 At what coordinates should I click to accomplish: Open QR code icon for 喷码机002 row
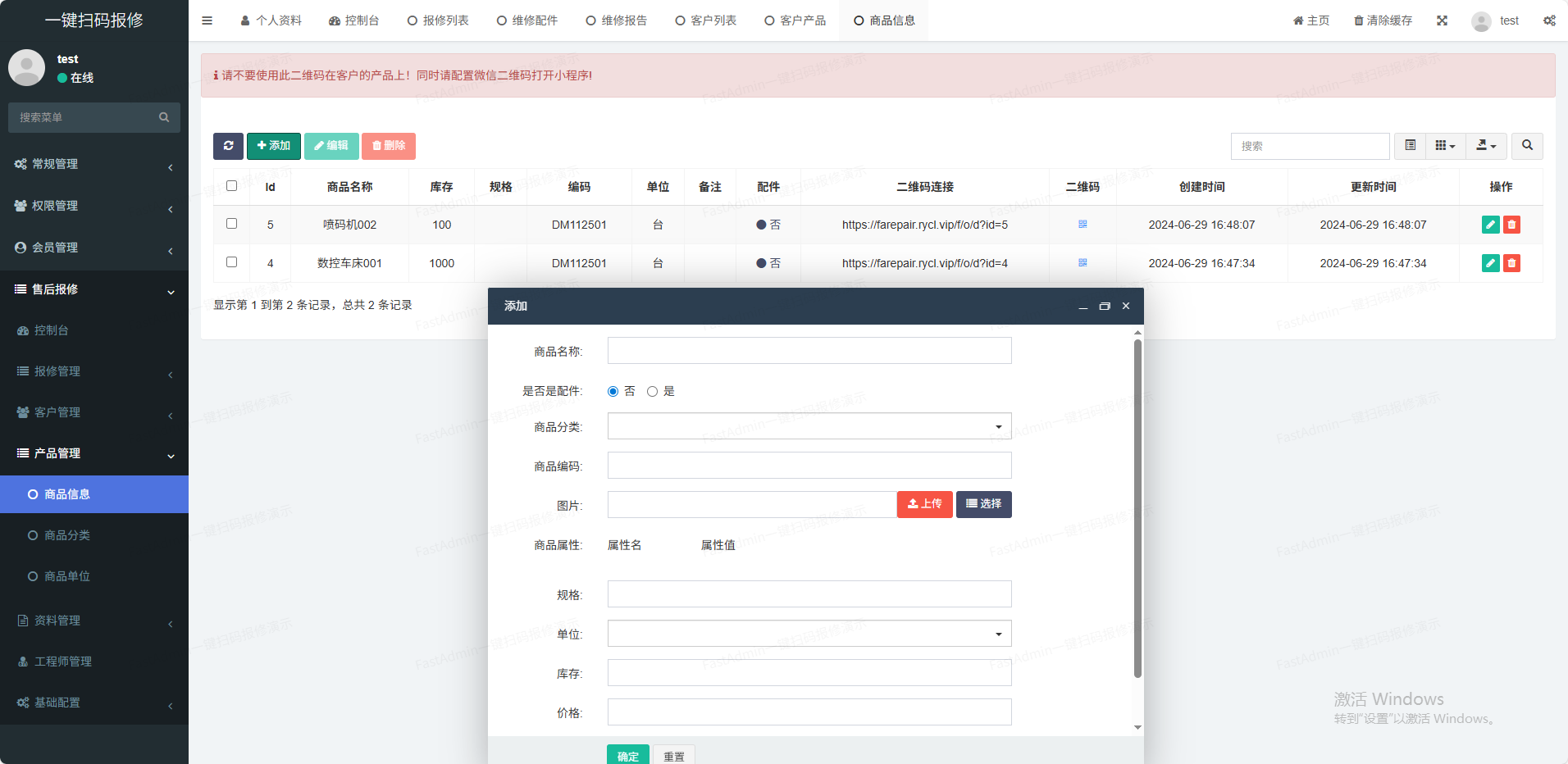coord(1083,225)
